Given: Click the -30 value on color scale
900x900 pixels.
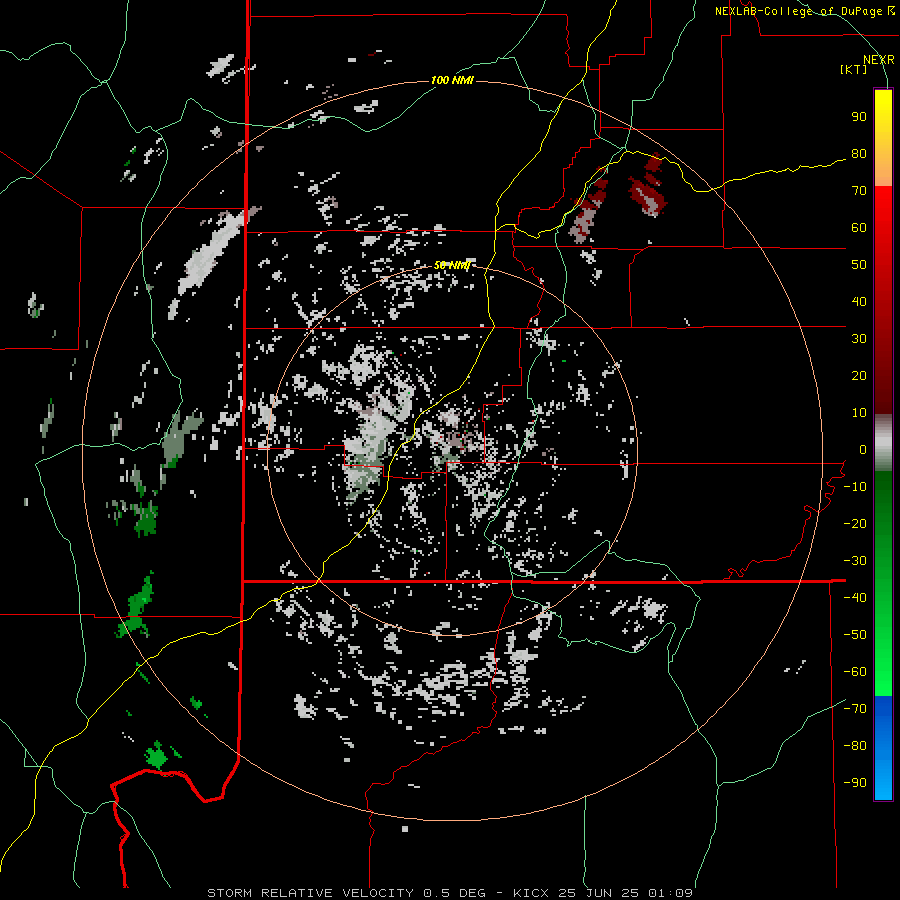Looking at the screenshot, I should click(855, 561).
